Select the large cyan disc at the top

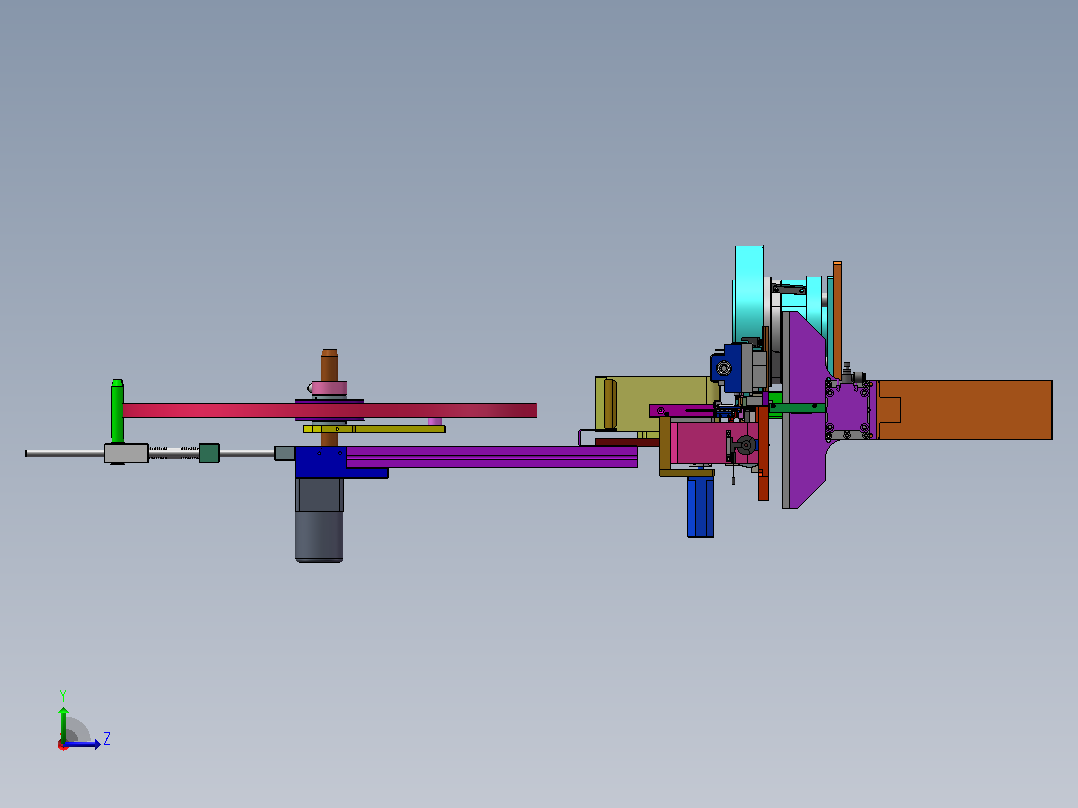pyautogui.click(x=749, y=294)
